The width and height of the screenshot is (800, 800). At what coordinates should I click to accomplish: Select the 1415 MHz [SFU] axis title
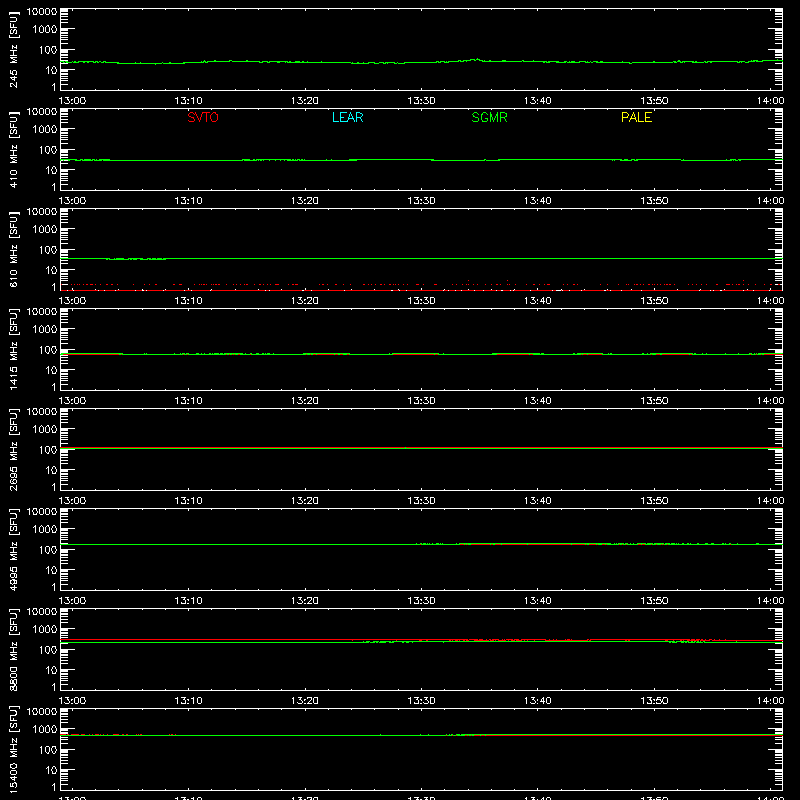click(14, 349)
